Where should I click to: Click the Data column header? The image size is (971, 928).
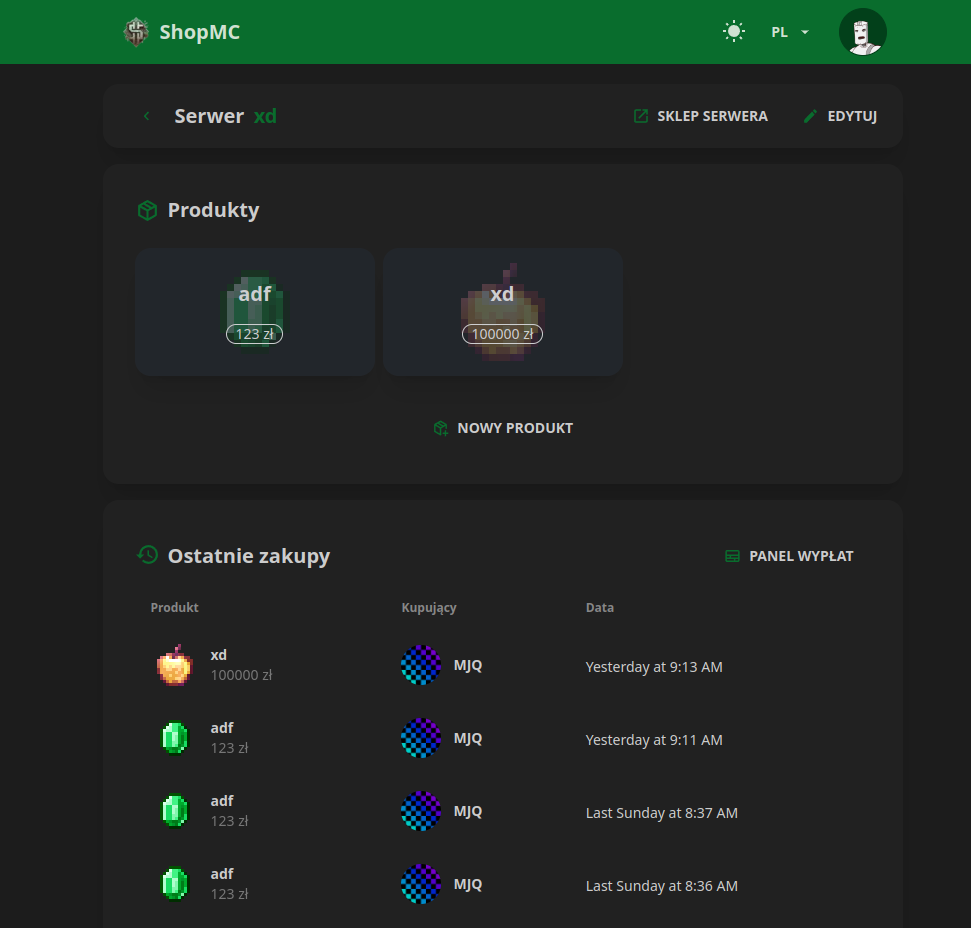(x=600, y=607)
